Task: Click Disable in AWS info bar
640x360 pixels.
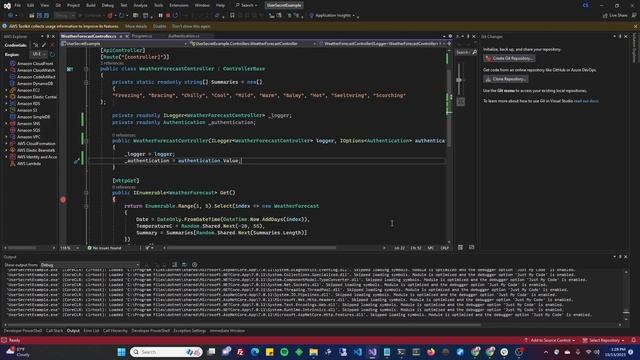Action: pyautogui.click(x=160, y=26)
